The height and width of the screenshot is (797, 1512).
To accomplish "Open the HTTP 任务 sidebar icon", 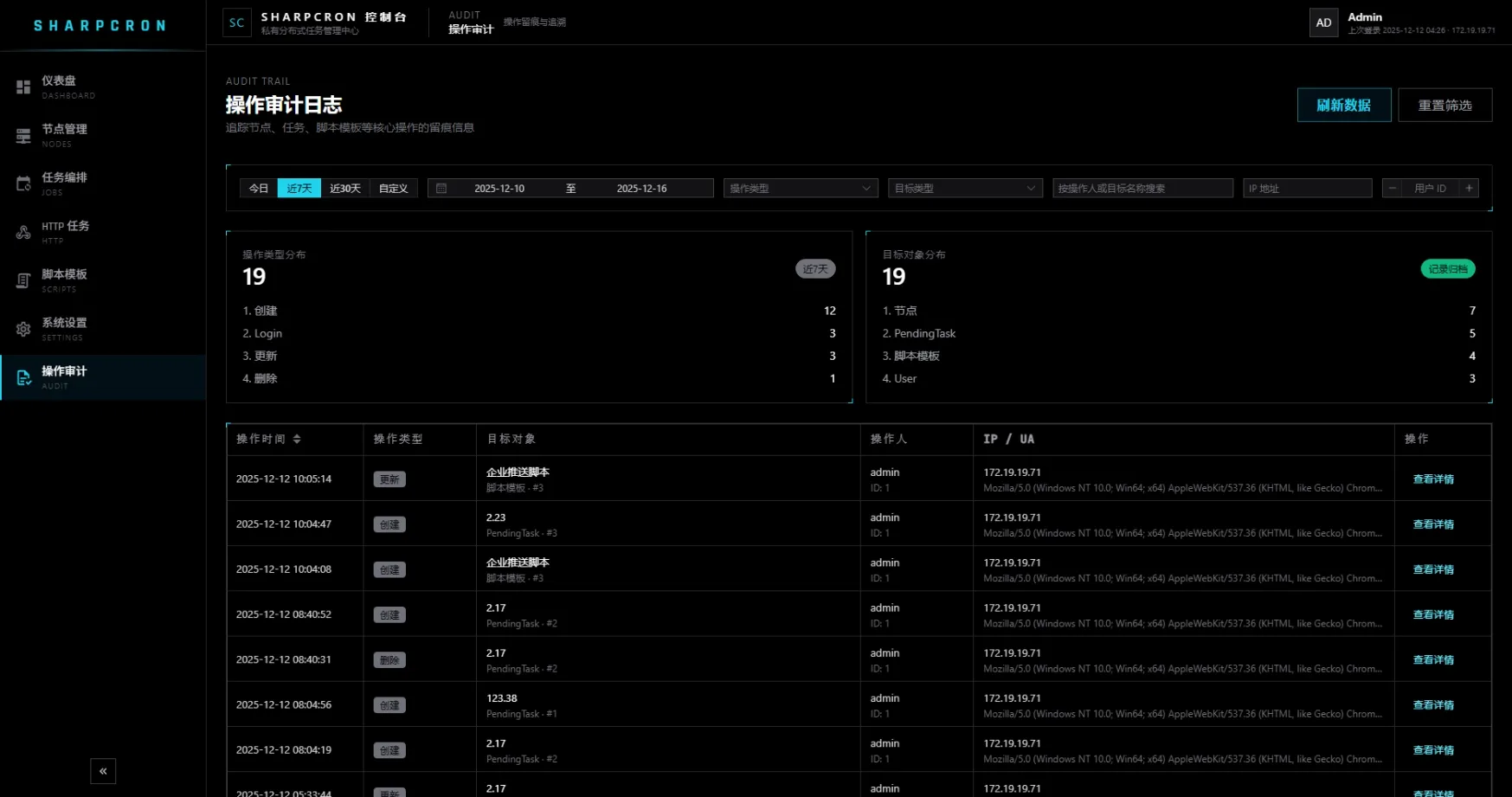I will click(23, 232).
